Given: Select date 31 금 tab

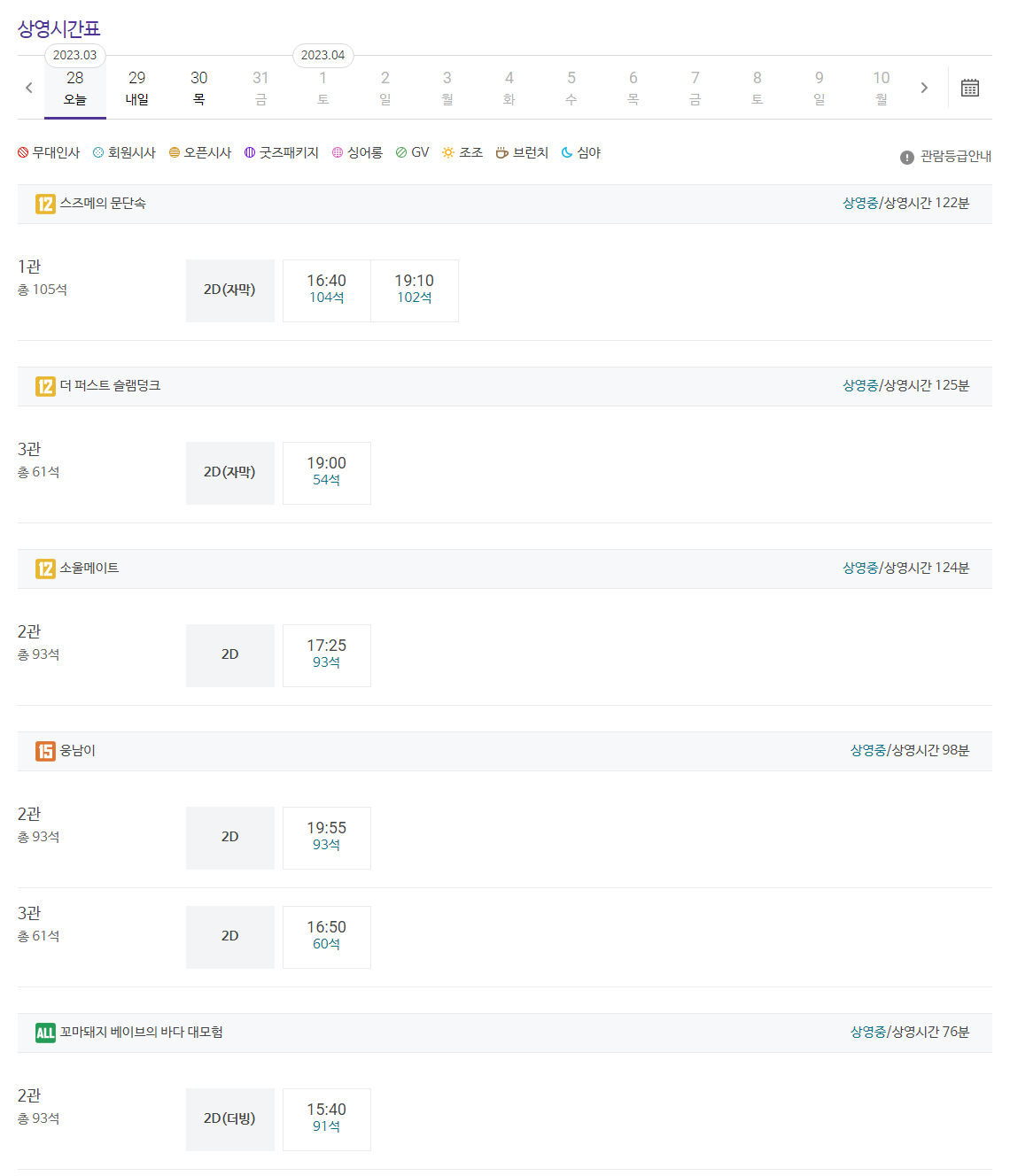Looking at the screenshot, I should (260, 88).
